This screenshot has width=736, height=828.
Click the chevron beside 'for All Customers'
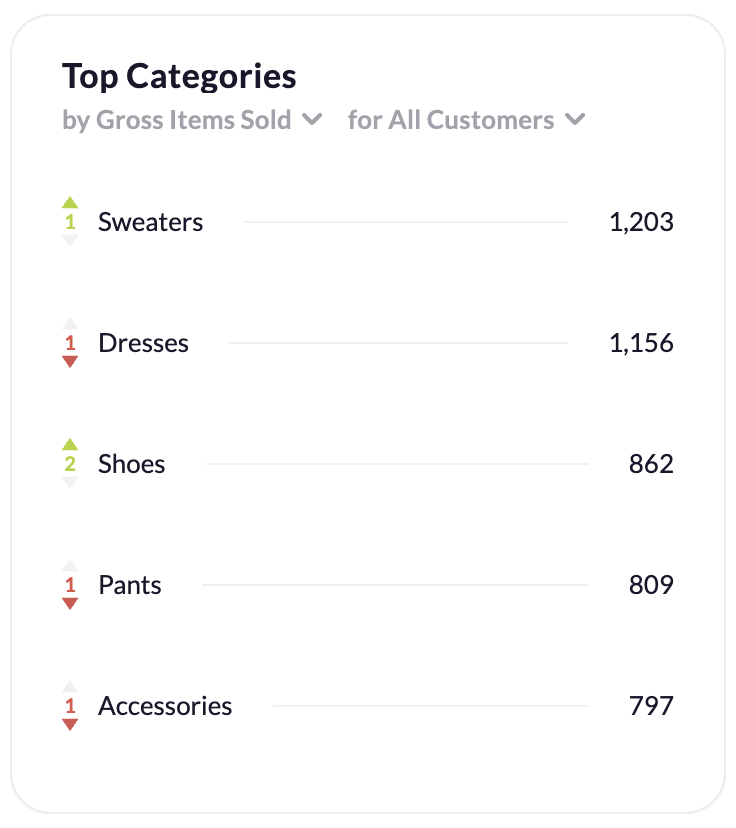(x=575, y=118)
